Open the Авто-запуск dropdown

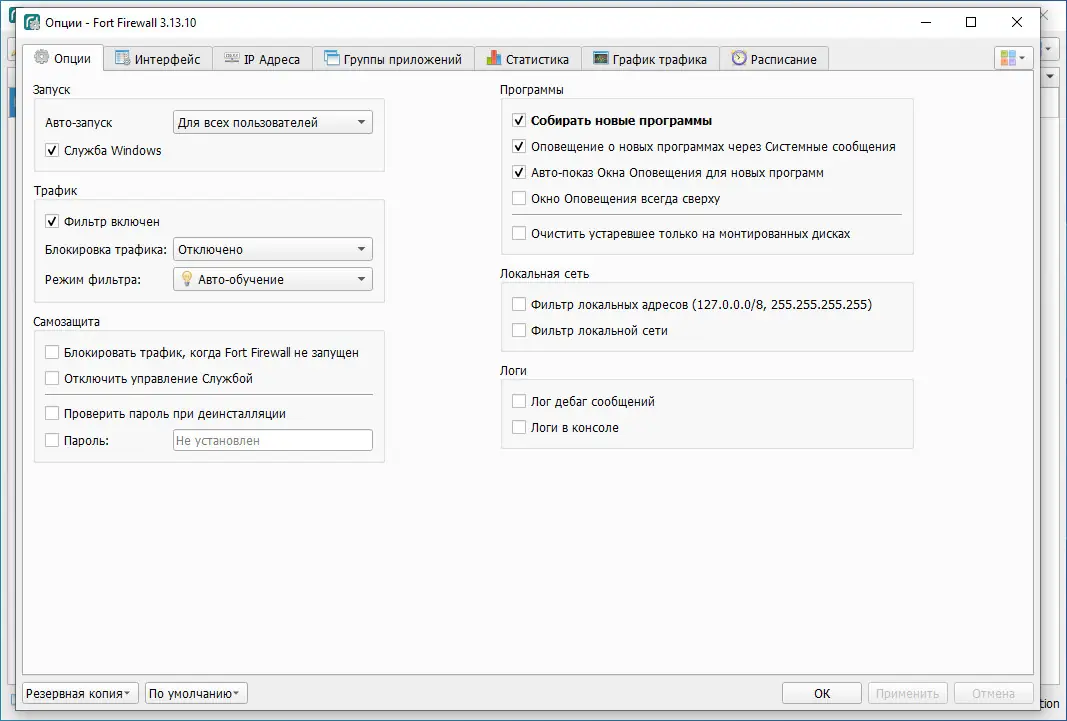272,123
